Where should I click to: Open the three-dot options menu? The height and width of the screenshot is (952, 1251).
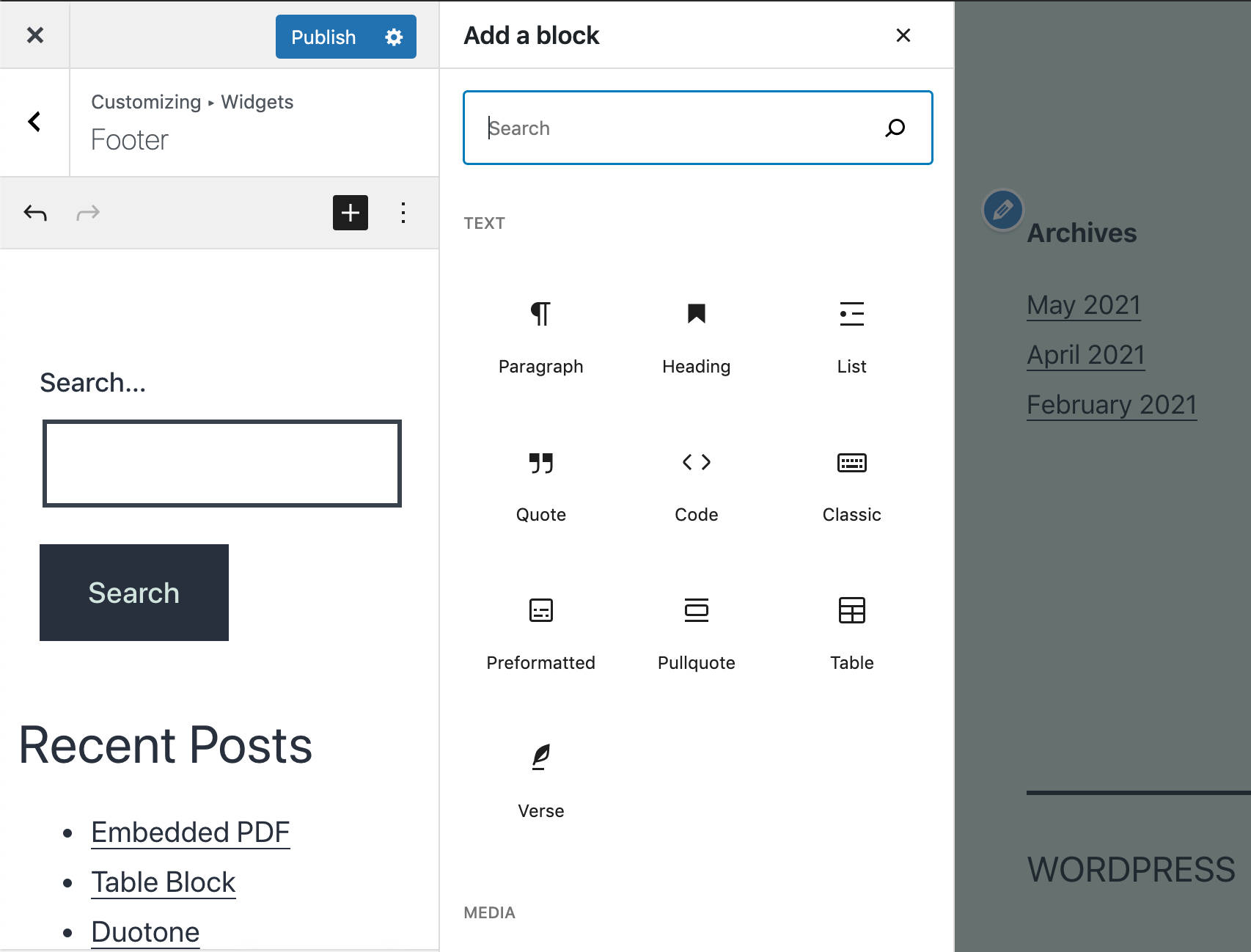(x=403, y=213)
